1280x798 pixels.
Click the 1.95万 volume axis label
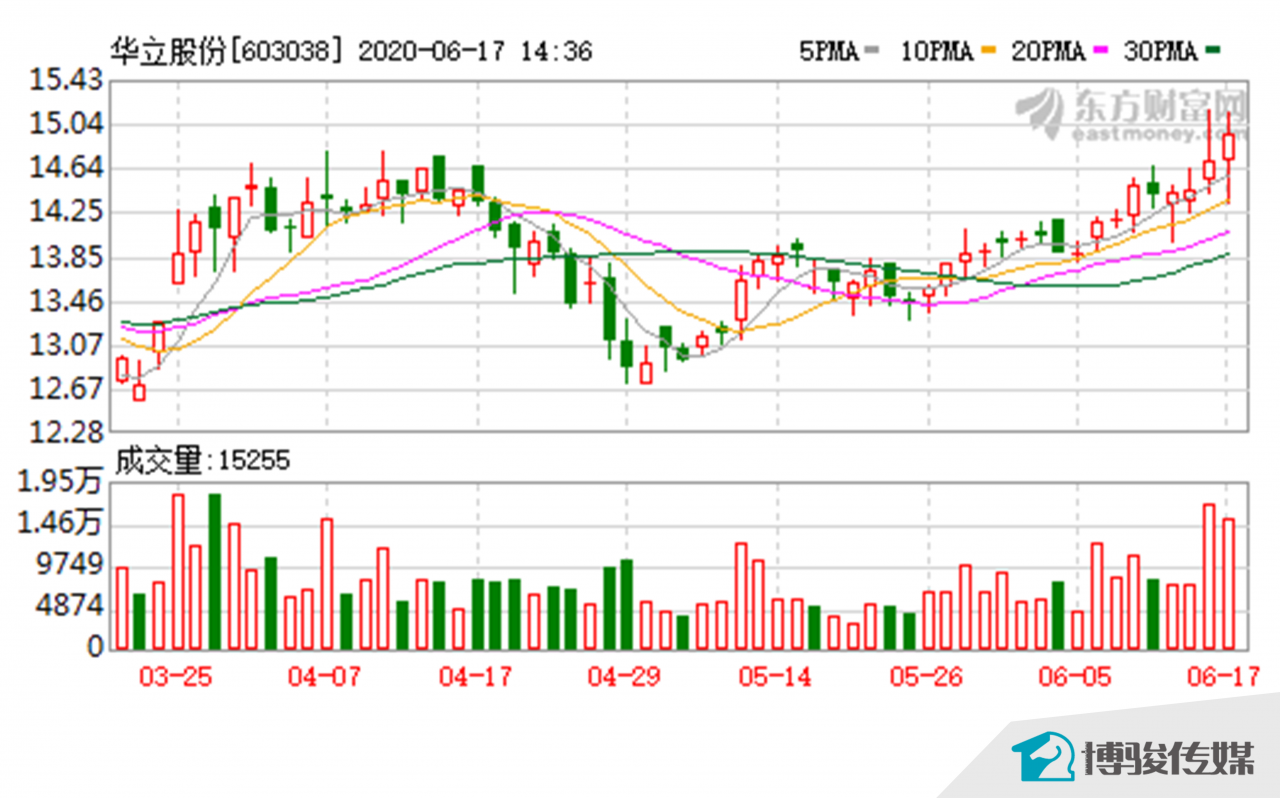pyautogui.click(x=61, y=482)
